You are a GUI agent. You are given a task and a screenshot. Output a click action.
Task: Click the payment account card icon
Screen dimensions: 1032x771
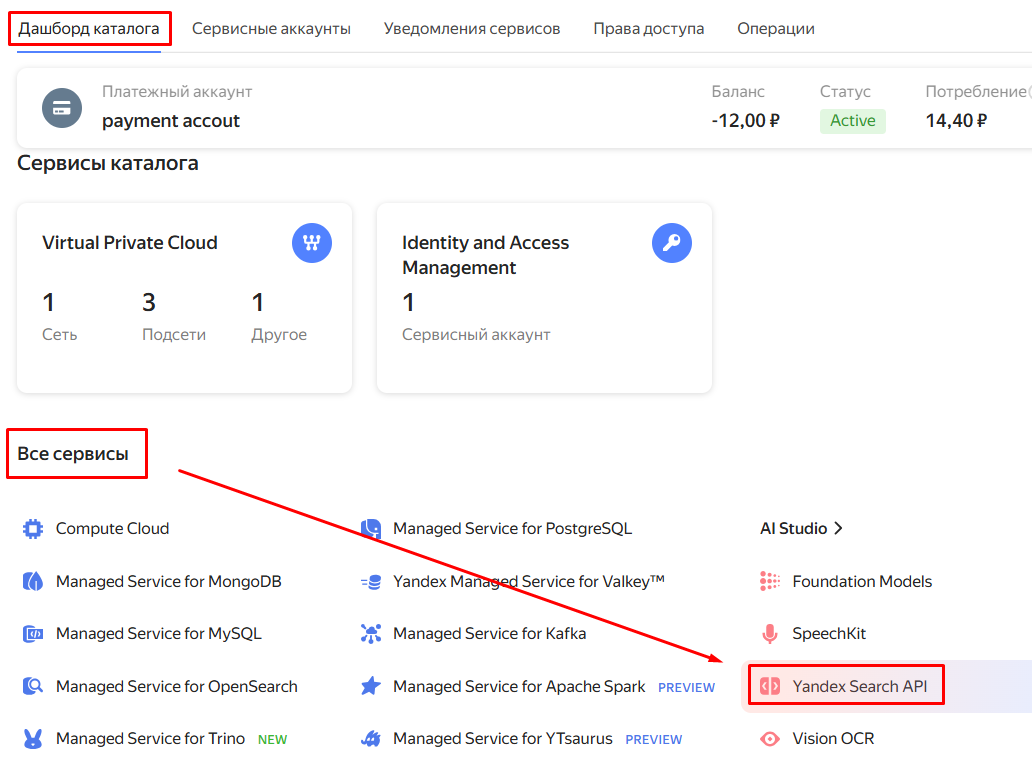pyautogui.click(x=62, y=108)
